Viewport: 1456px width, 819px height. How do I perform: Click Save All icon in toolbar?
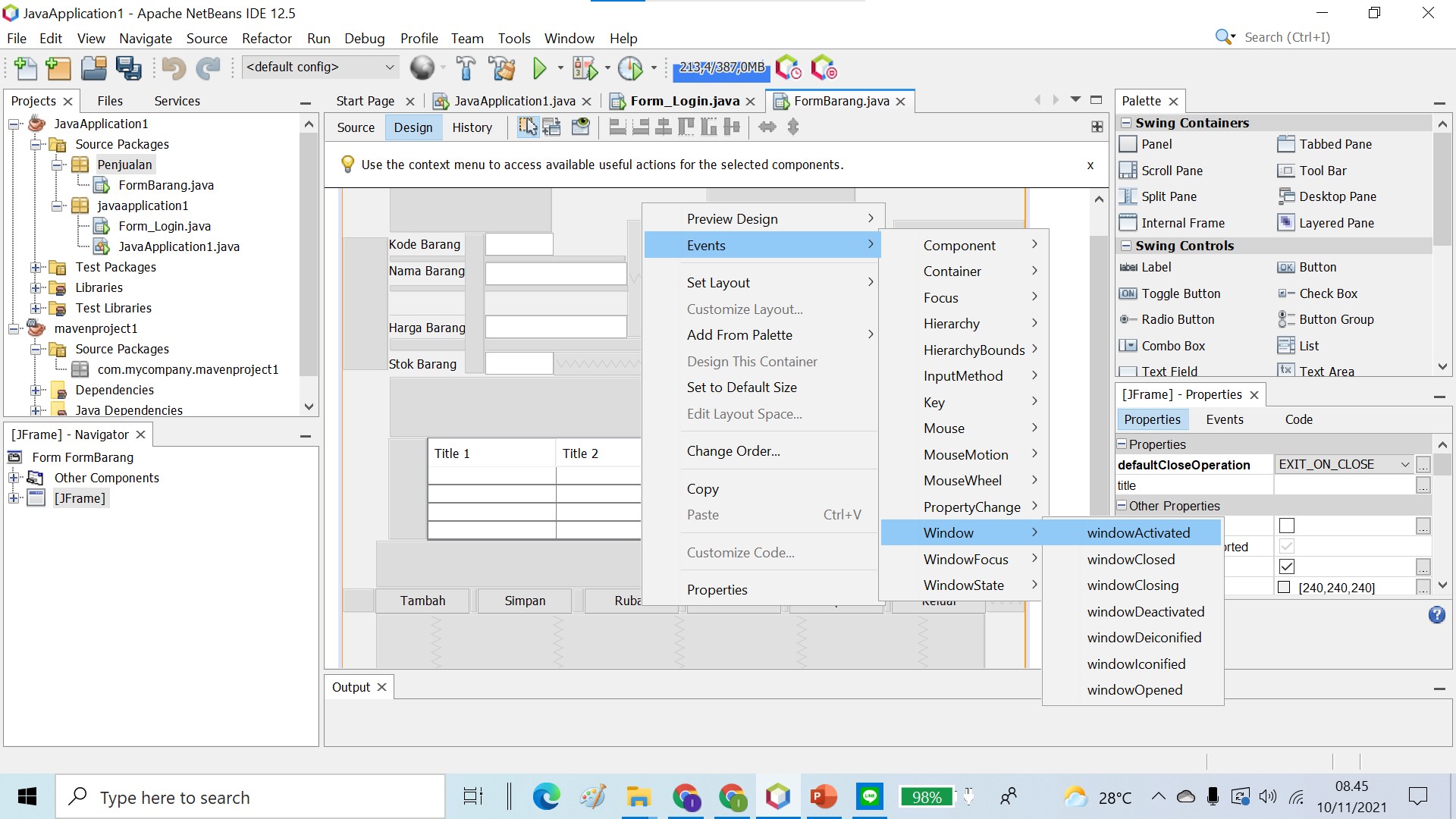click(129, 67)
